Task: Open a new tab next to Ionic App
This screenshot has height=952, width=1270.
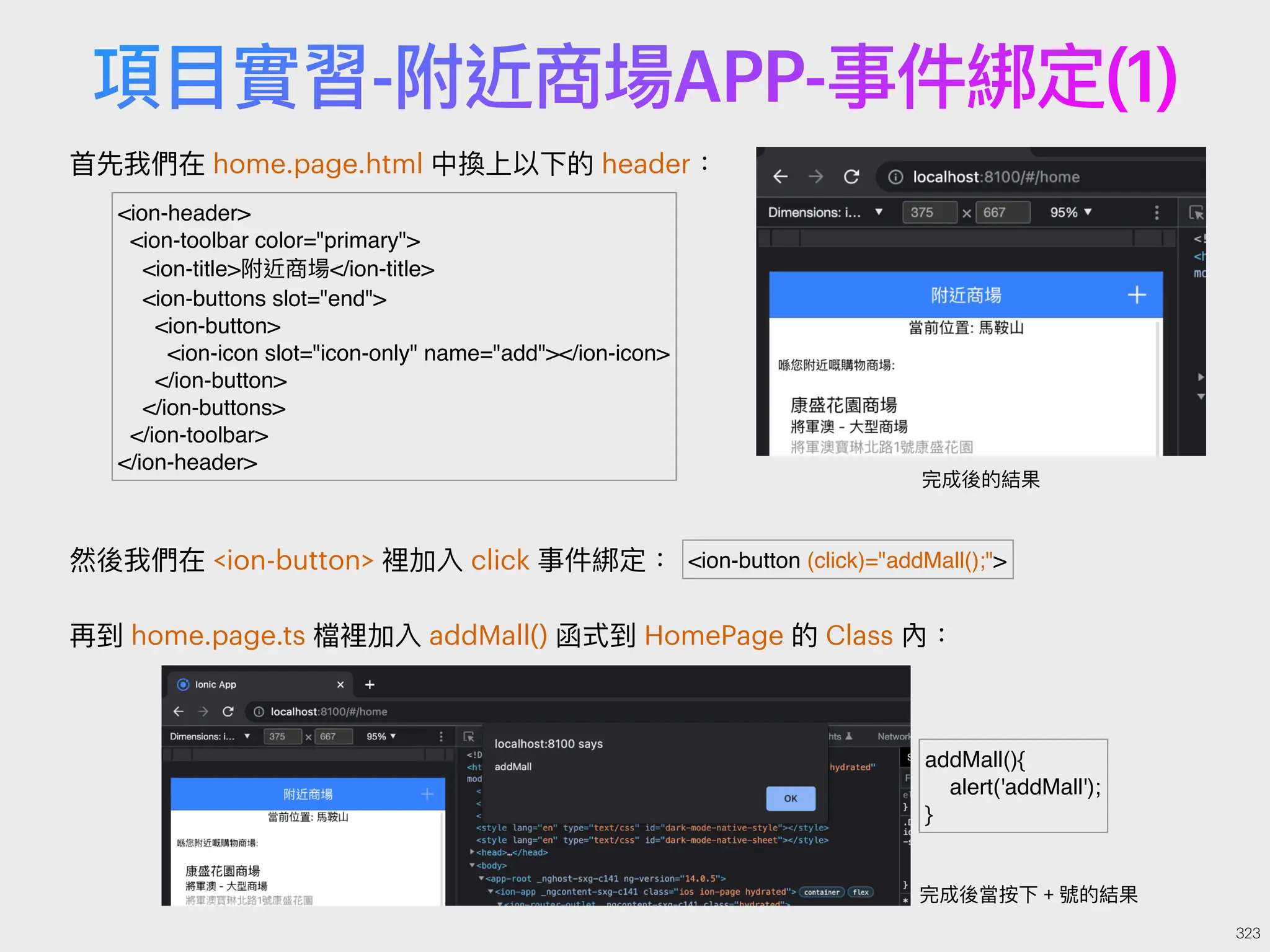Action: click(370, 684)
